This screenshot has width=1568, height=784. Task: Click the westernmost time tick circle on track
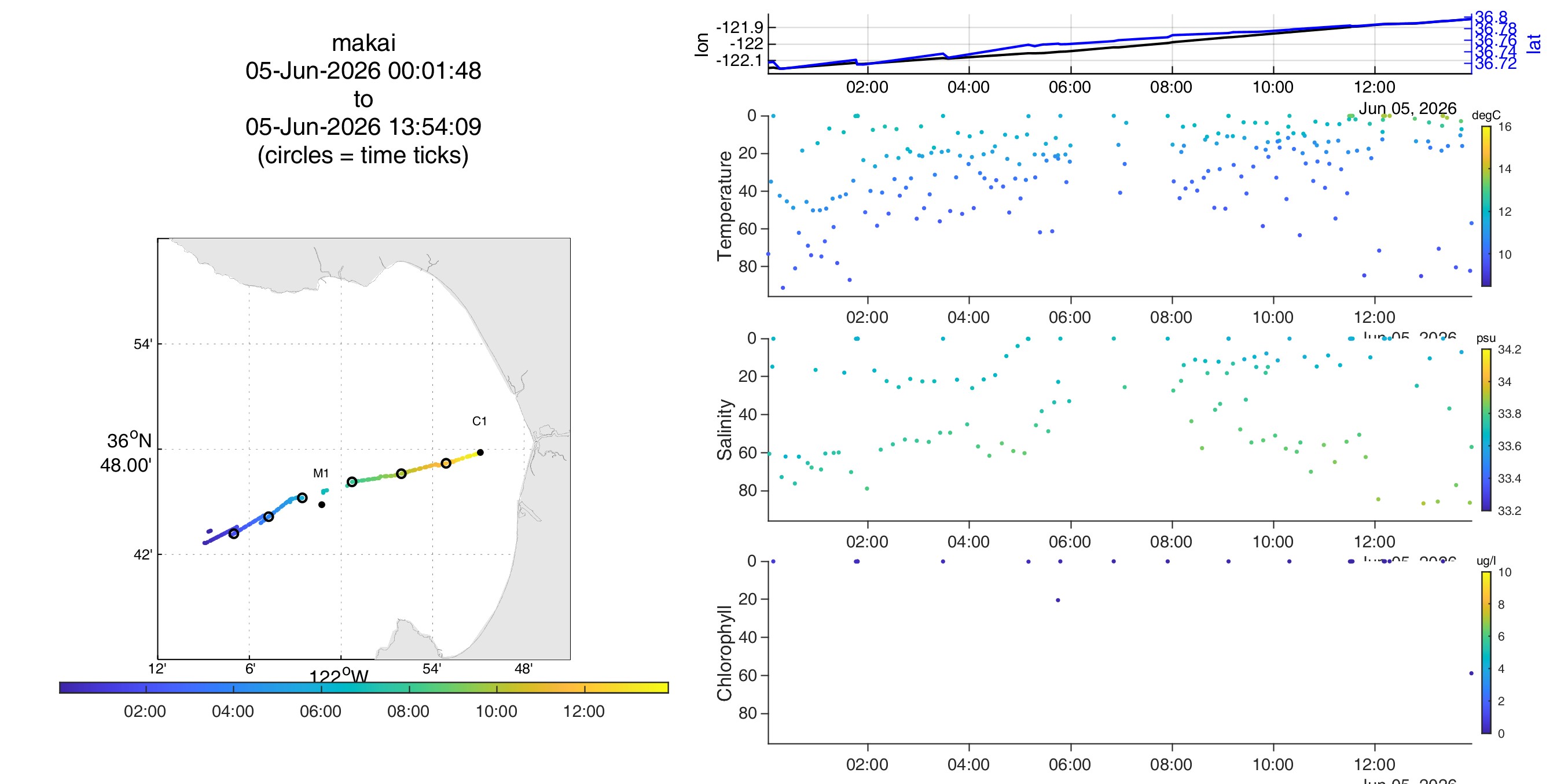[234, 534]
